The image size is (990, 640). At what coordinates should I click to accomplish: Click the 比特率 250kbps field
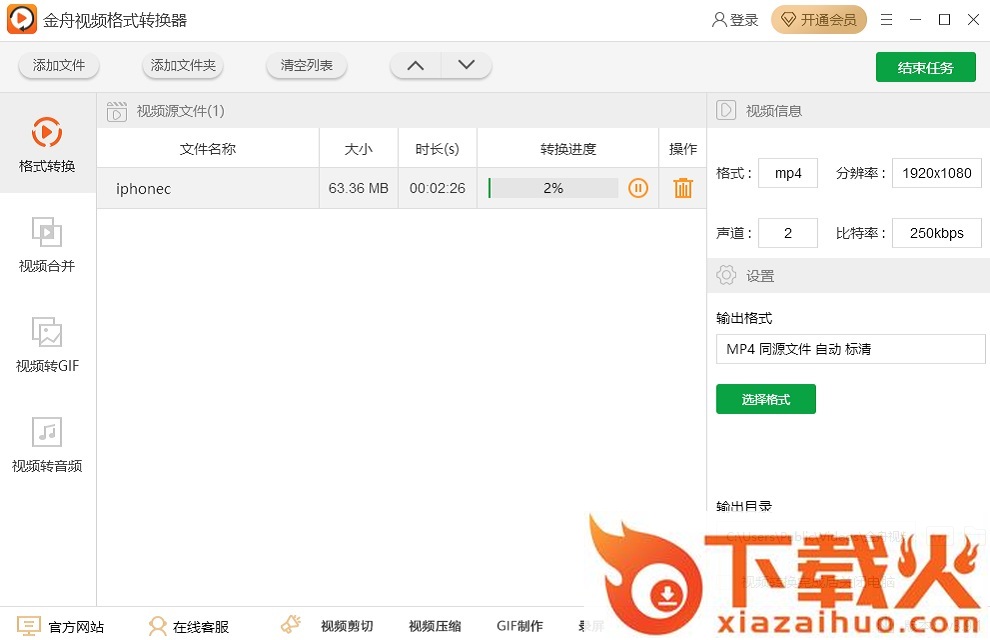(936, 233)
